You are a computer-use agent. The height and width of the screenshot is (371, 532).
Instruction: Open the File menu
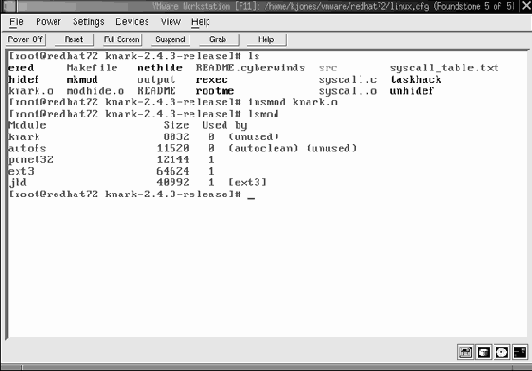(16, 22)
